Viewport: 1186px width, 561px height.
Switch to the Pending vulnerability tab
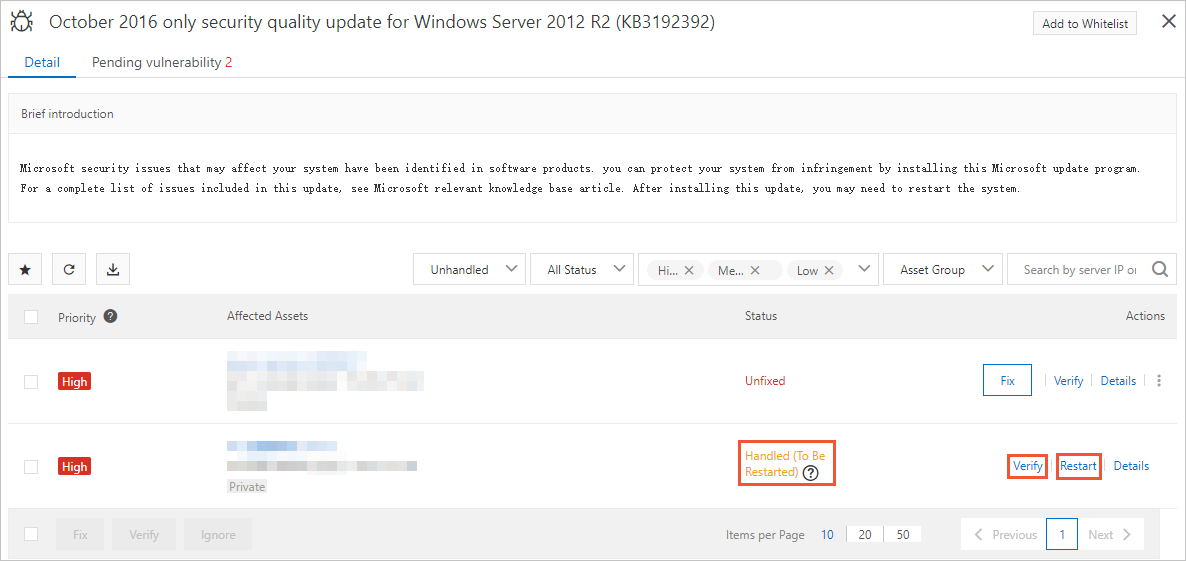coord(162,63)
